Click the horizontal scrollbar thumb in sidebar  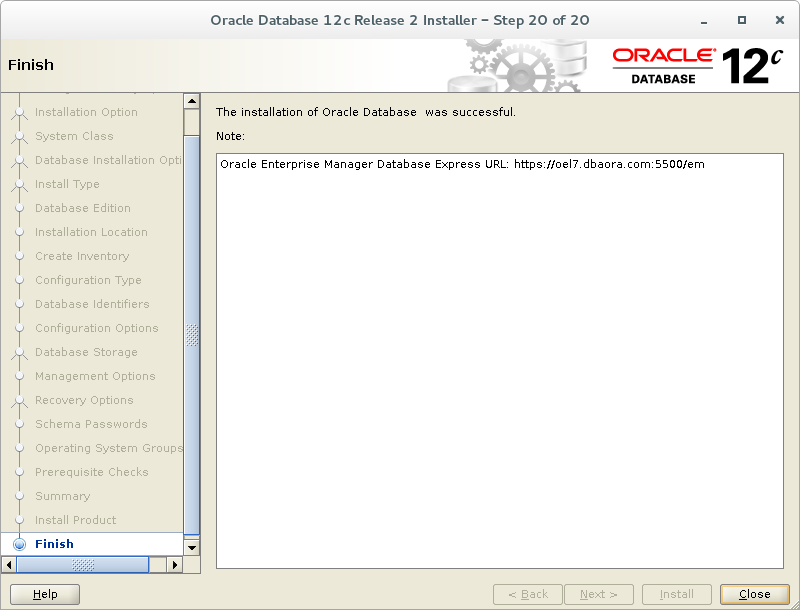tap(83, 565)
